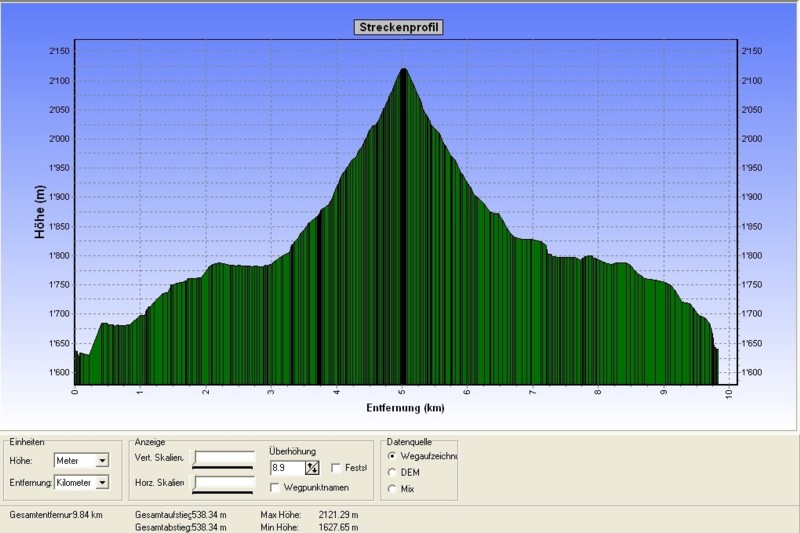The height and width of the screenshot is (533, 800).
Task: Select the Mix data source radio button
Action: (391, 488)
